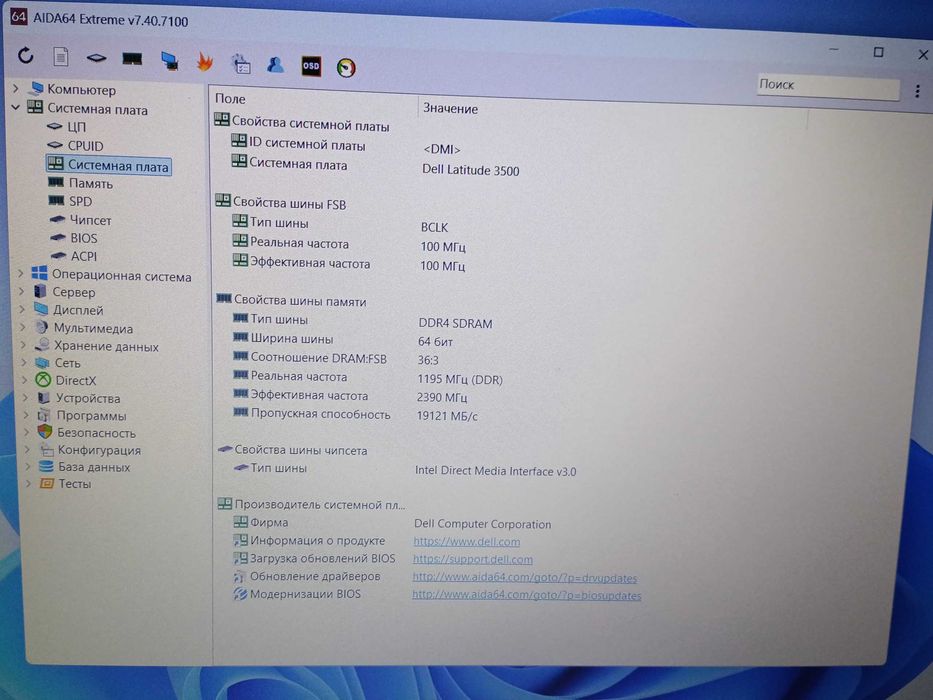Click the Dell Computer Corporation value
The height and width of the screenshot is (700, 933).
(483, 524)
